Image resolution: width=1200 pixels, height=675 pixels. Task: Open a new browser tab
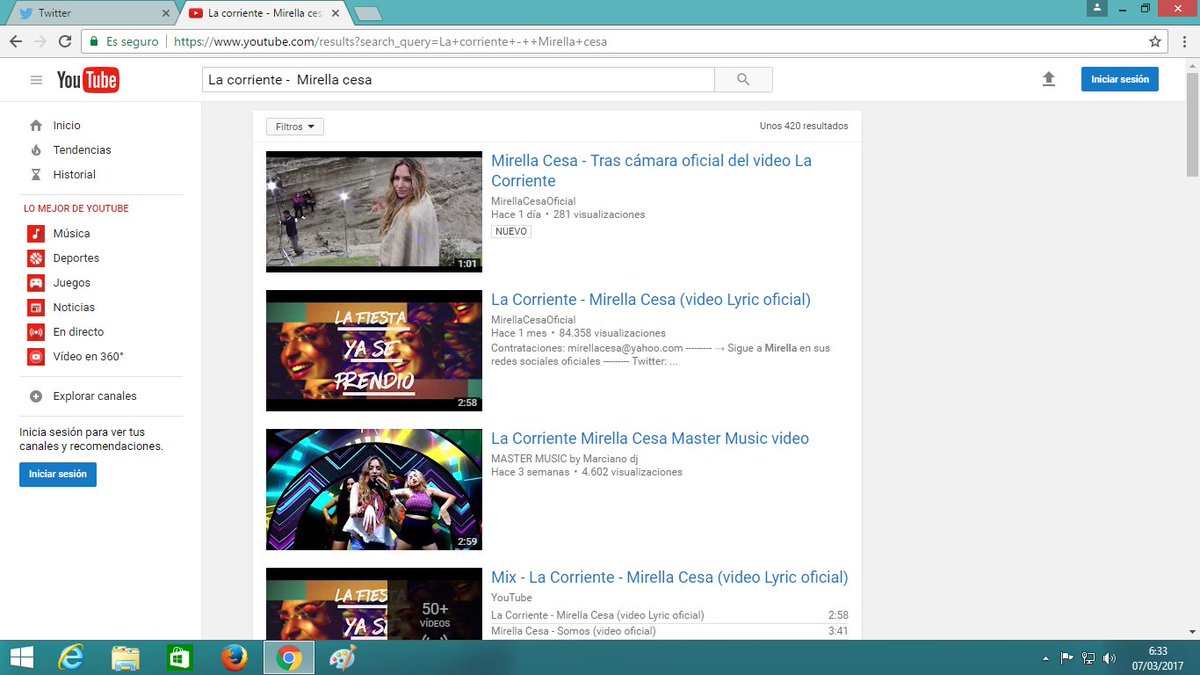coord(367,13)
